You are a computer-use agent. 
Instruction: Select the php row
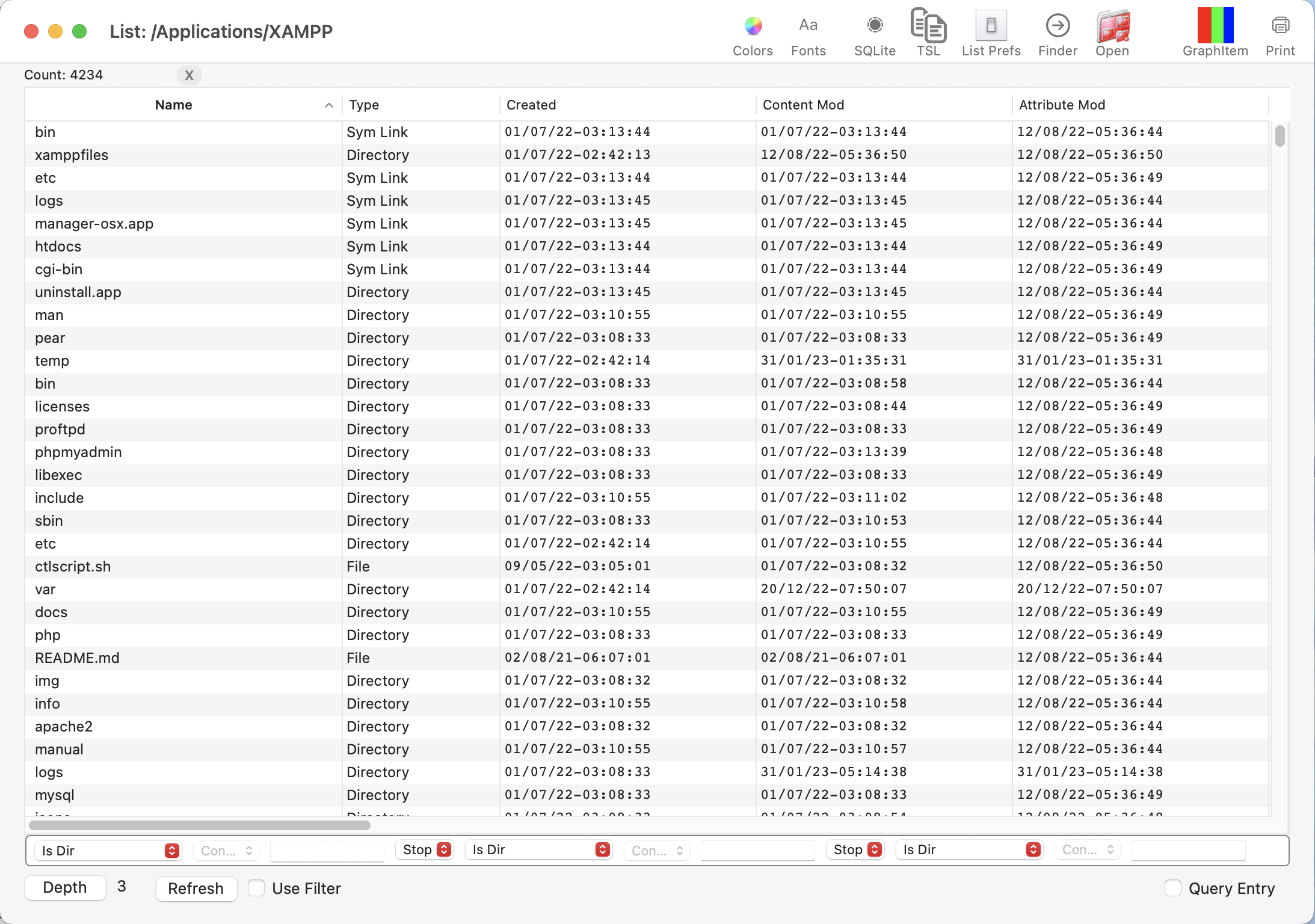[x=647, y=635]
